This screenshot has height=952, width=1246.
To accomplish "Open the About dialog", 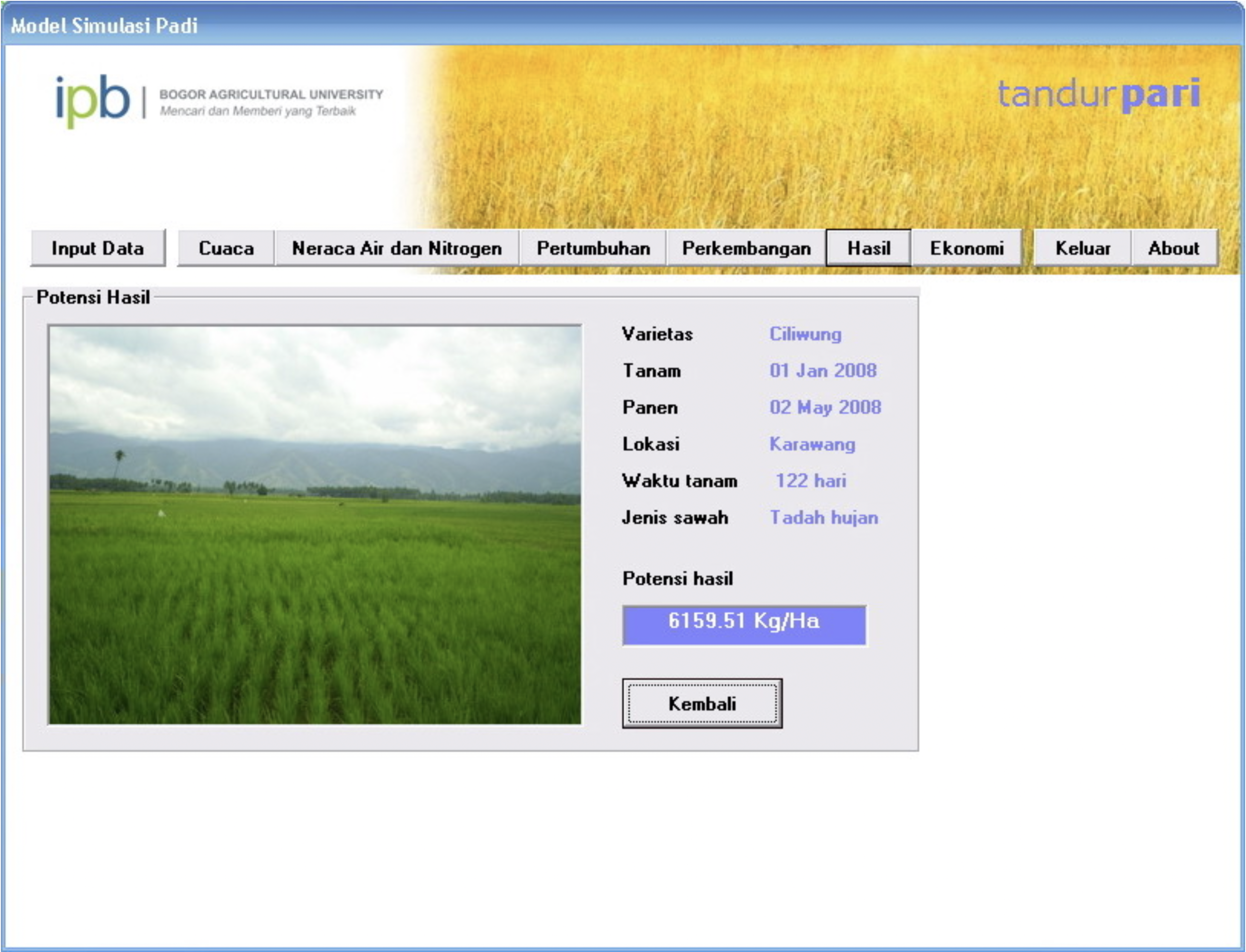I will tap(1173, 248).
